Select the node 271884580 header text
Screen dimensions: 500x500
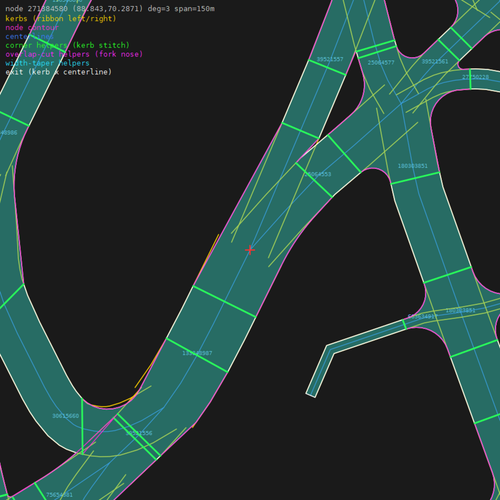click(110, 9)
